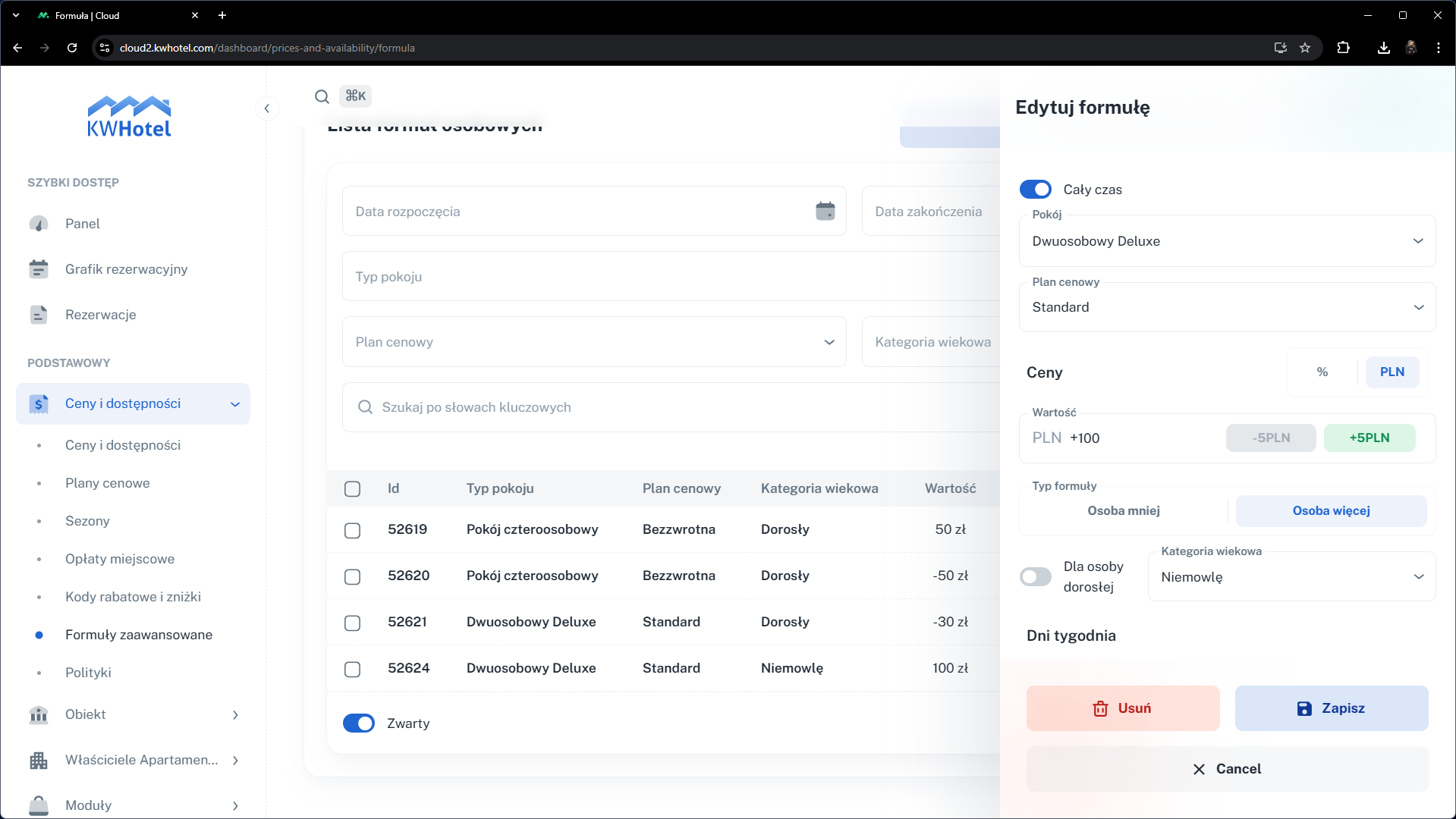Viewport: 1456px width, 819px height.
Task: Click the search magnifier icon at top
Action: pos(322,96)
